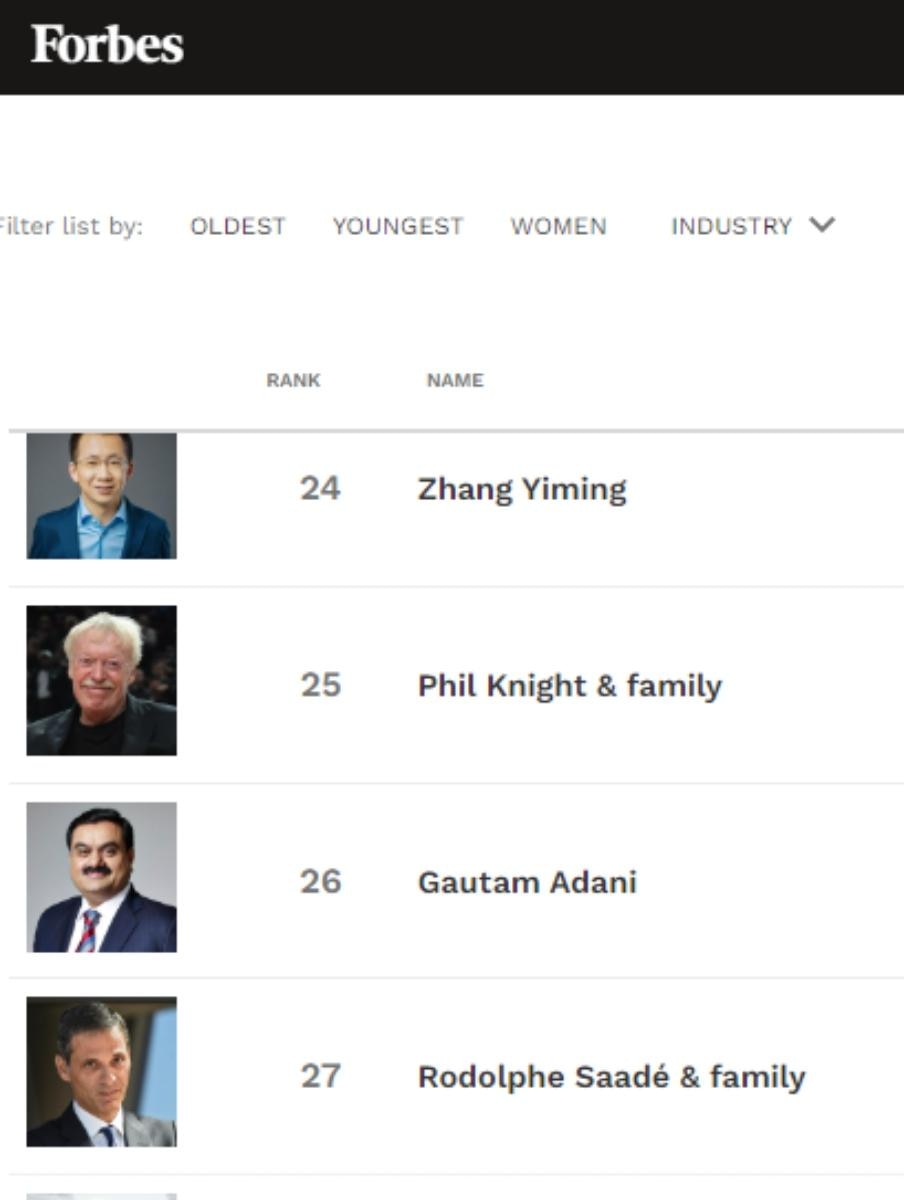The height and width of the screenshot is (1200, 904).
Task: Open the Industry filter dropdown
Action: point(732,226)
